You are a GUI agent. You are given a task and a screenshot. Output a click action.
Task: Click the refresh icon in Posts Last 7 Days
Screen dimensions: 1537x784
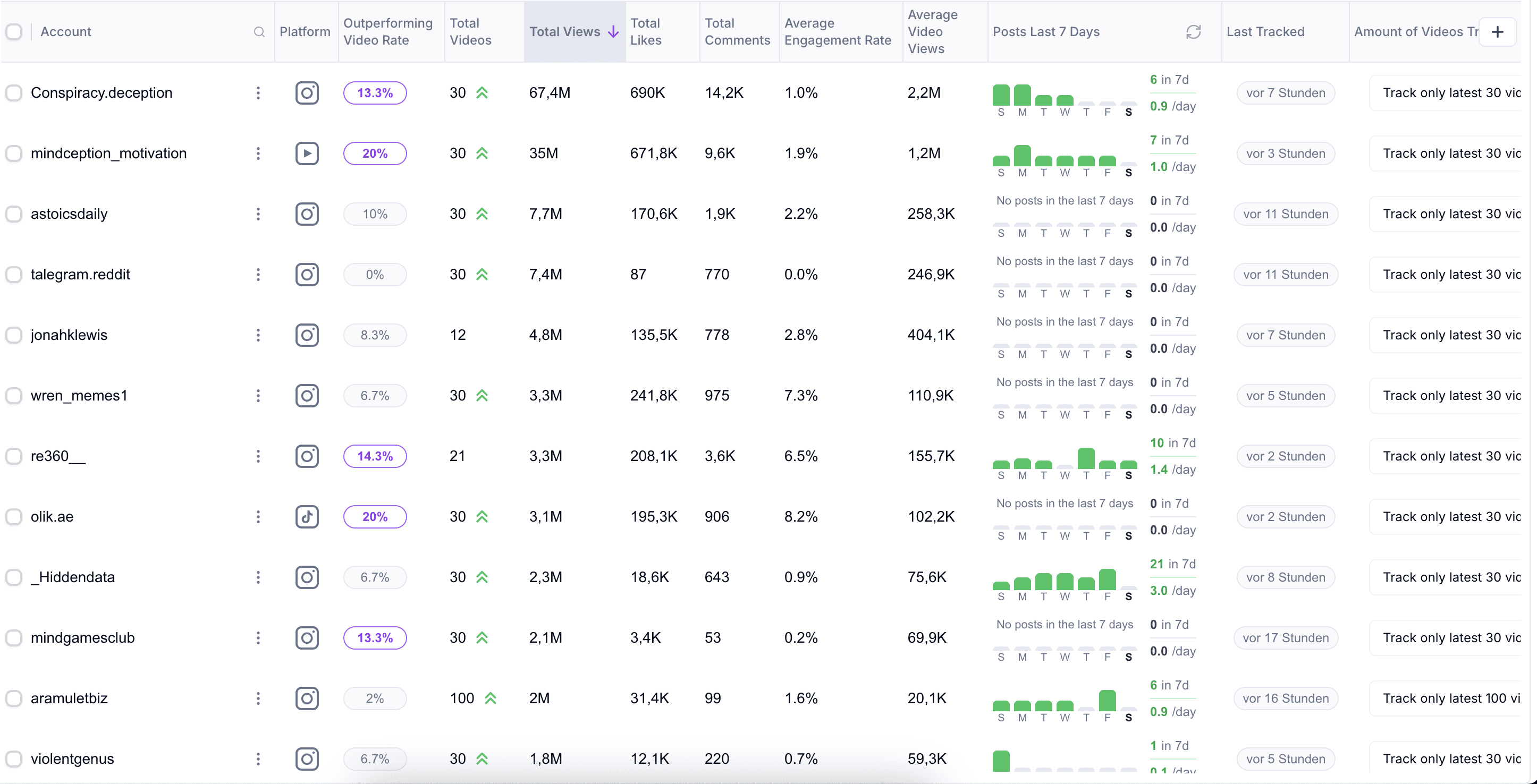(1193, 32)
